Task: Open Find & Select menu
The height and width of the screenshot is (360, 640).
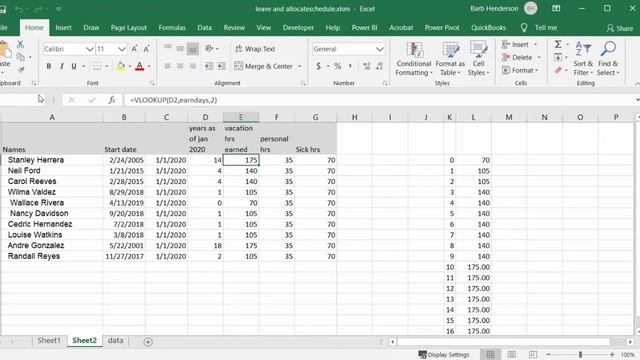Action: 608,59
